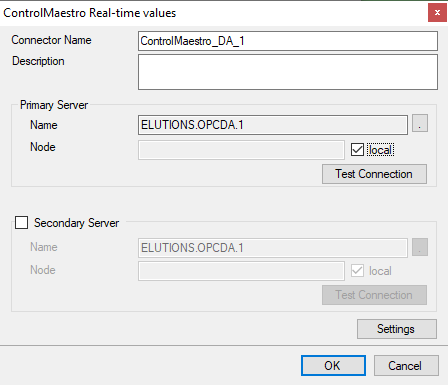
Task: Click the Secondary Server Name field
Action: click(273, 248)
